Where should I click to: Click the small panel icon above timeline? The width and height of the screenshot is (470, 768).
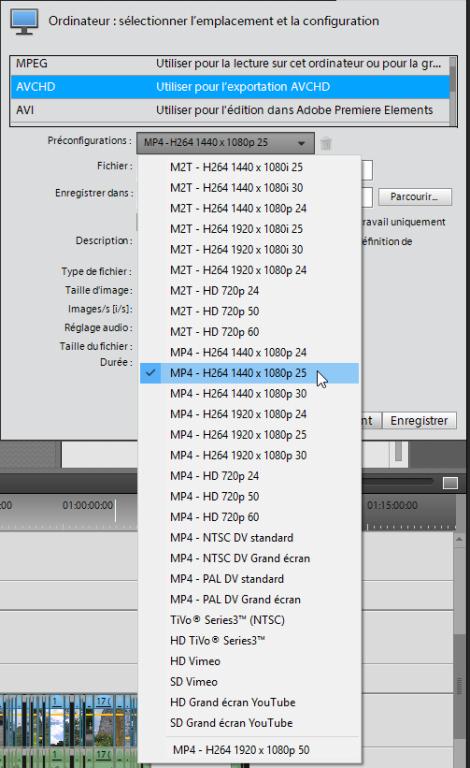click(x=450, y=483)
